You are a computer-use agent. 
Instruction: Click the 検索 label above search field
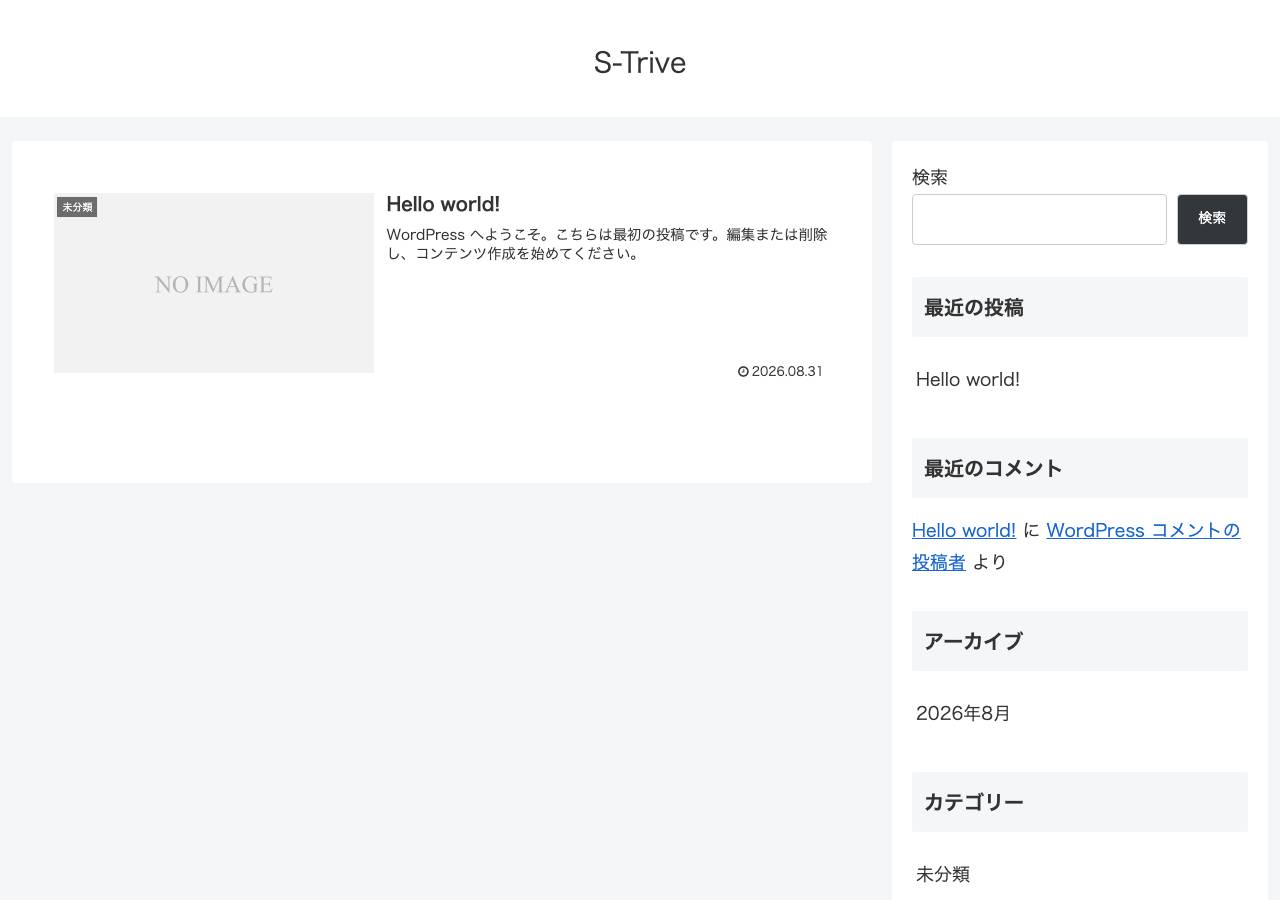point(930,177)
